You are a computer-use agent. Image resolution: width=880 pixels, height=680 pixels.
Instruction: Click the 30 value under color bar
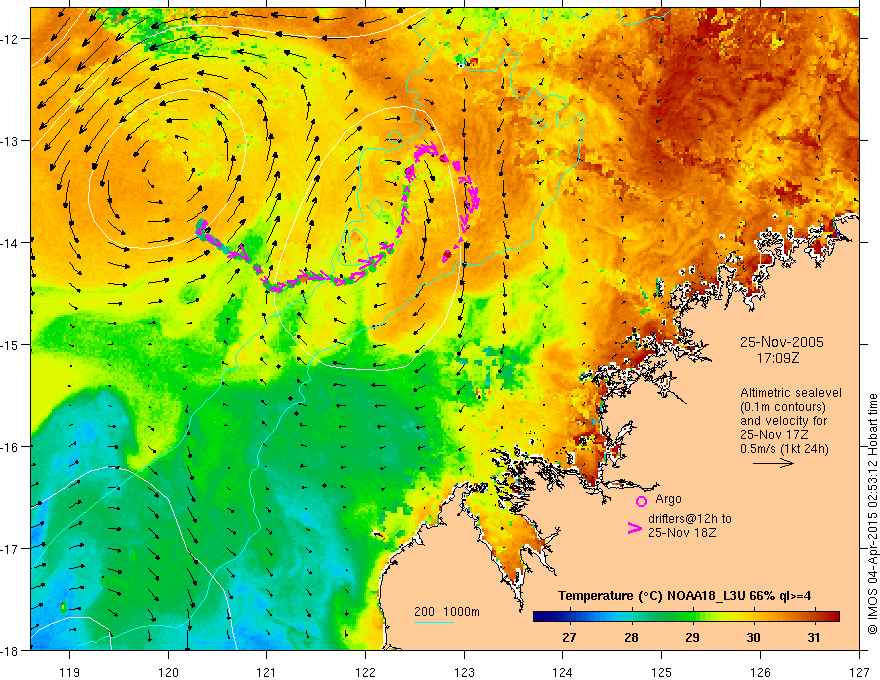click(753, 637)
